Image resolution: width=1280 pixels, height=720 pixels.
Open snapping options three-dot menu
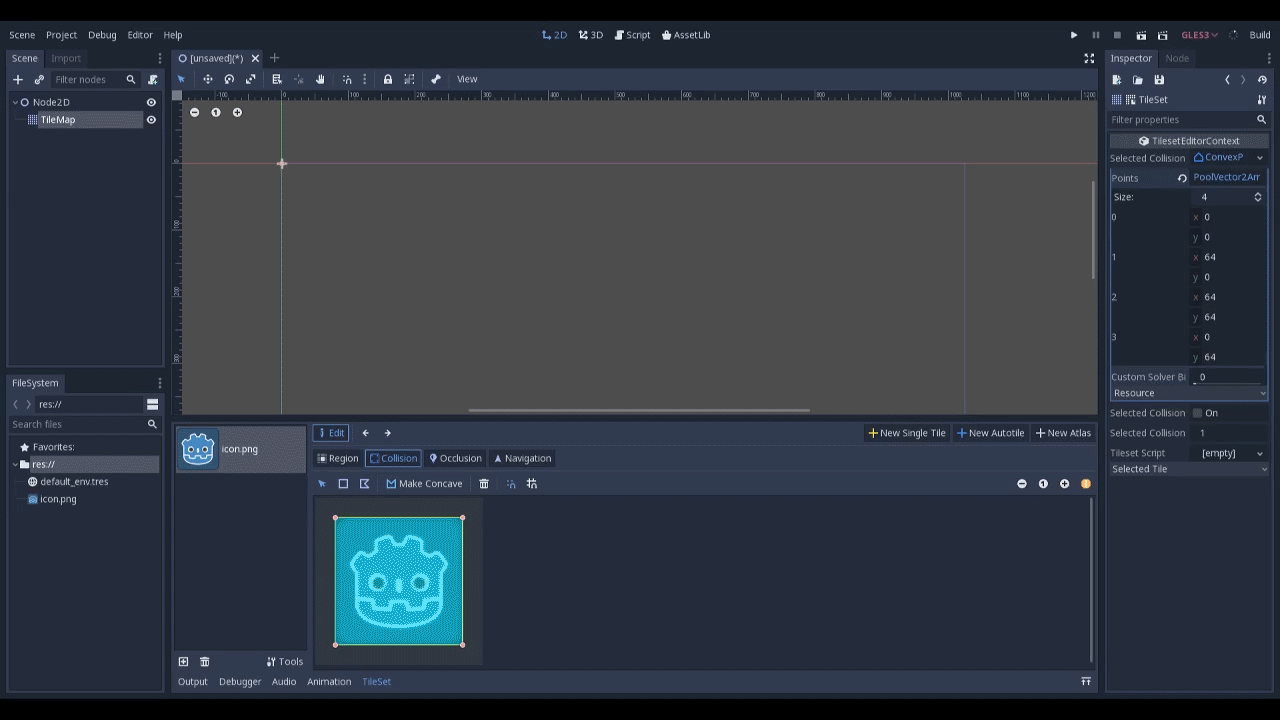[x=364, y=79]
